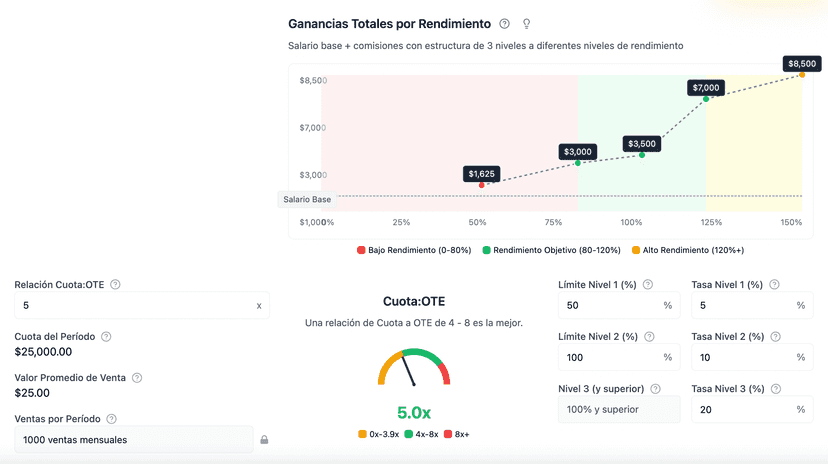
Task: Open help for Tasa Nivel 3 (%)
Action: 774,389
